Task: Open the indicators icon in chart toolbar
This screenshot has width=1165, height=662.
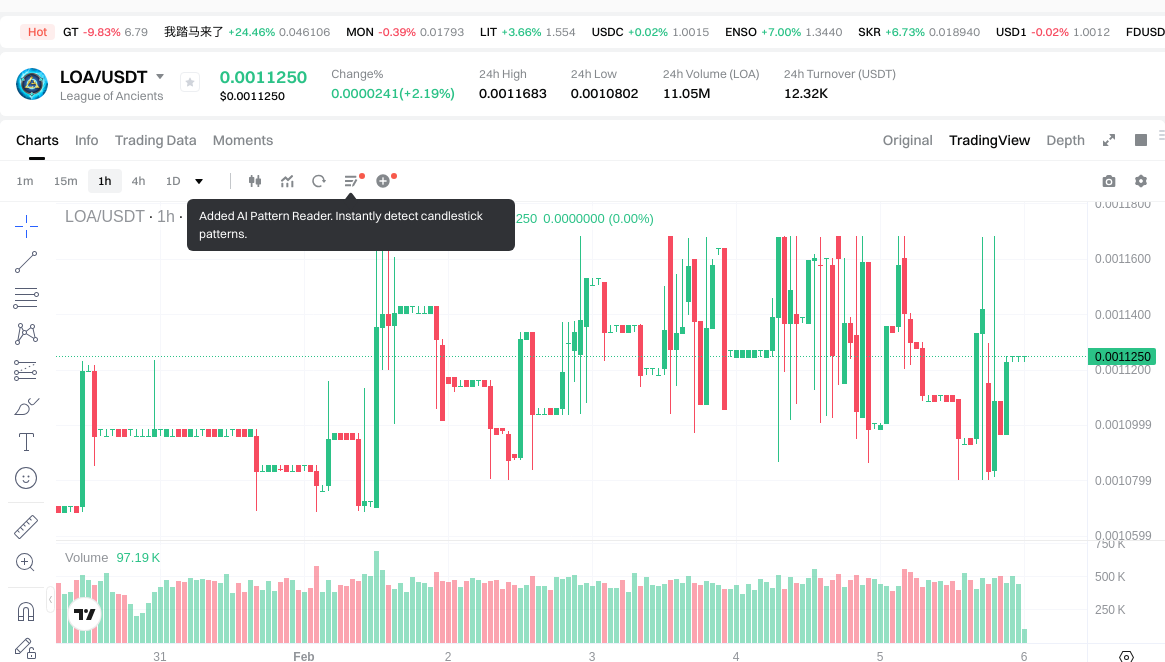Action: [287, 181]
